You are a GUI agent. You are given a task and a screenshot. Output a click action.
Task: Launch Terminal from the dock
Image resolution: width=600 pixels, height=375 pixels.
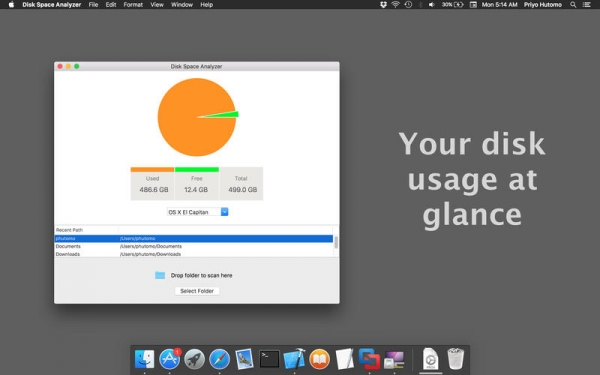tap(269, 359)
